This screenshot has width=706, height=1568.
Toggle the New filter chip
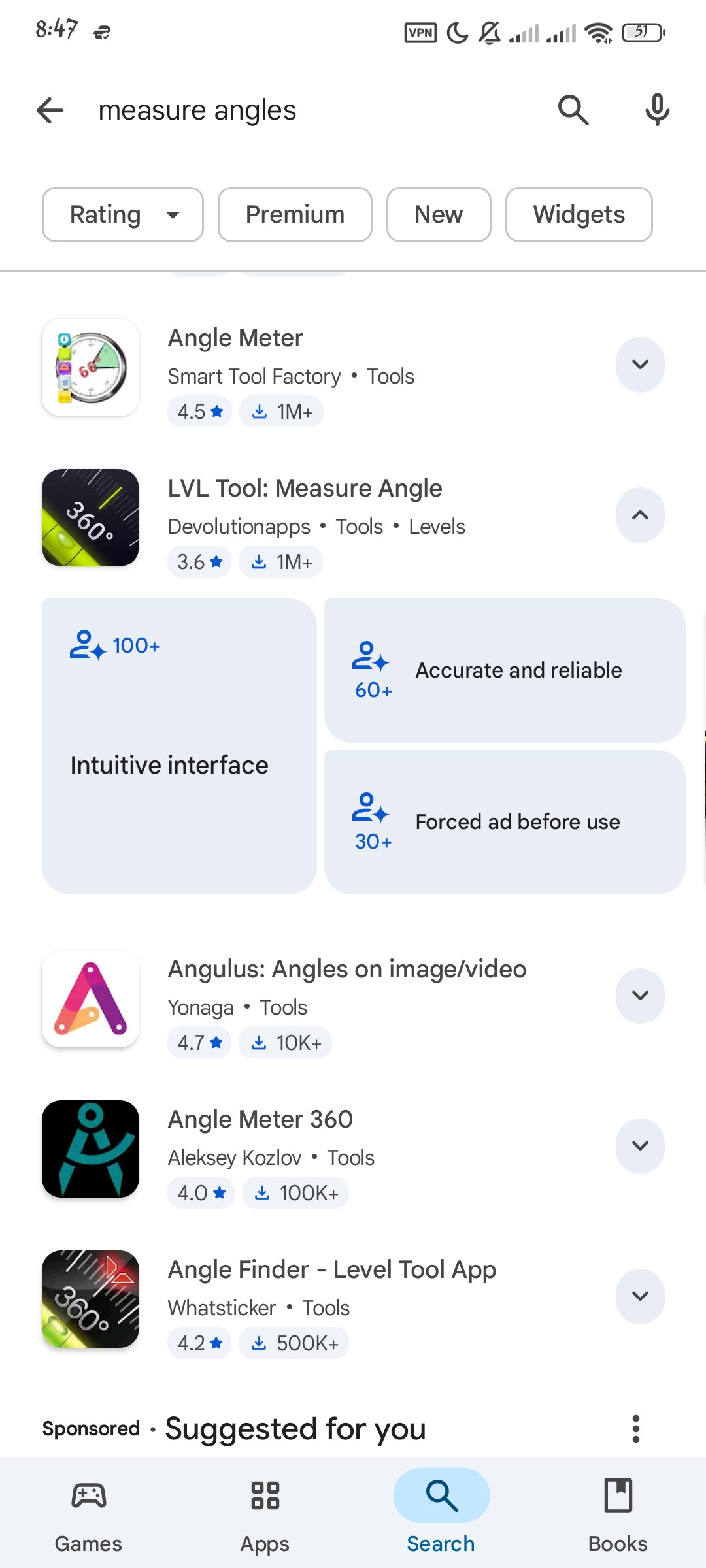pos(439,214)
